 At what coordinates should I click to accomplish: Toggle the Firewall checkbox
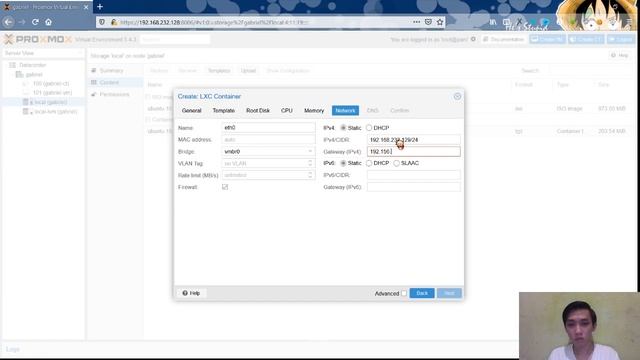(225, 187)
